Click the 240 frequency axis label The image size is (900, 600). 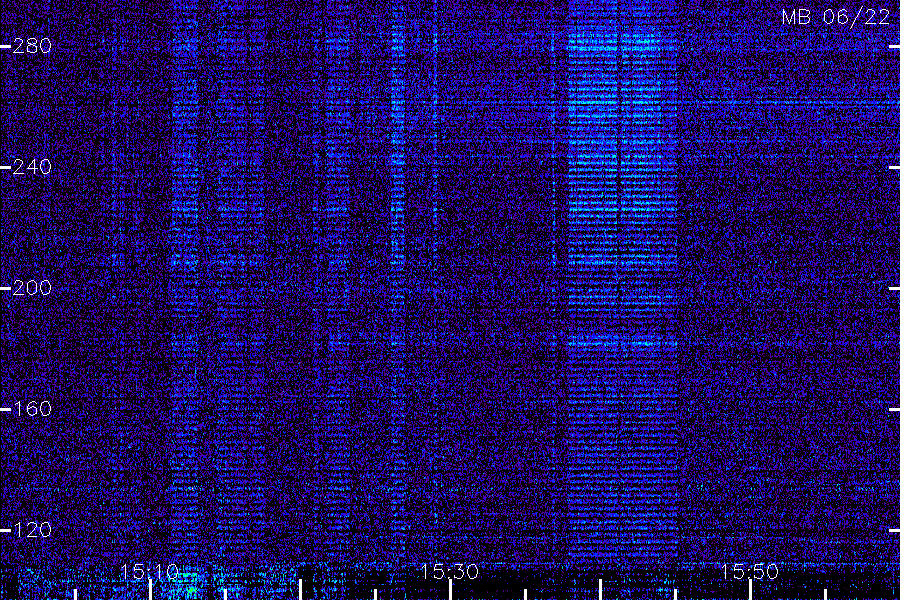point(32,167)
